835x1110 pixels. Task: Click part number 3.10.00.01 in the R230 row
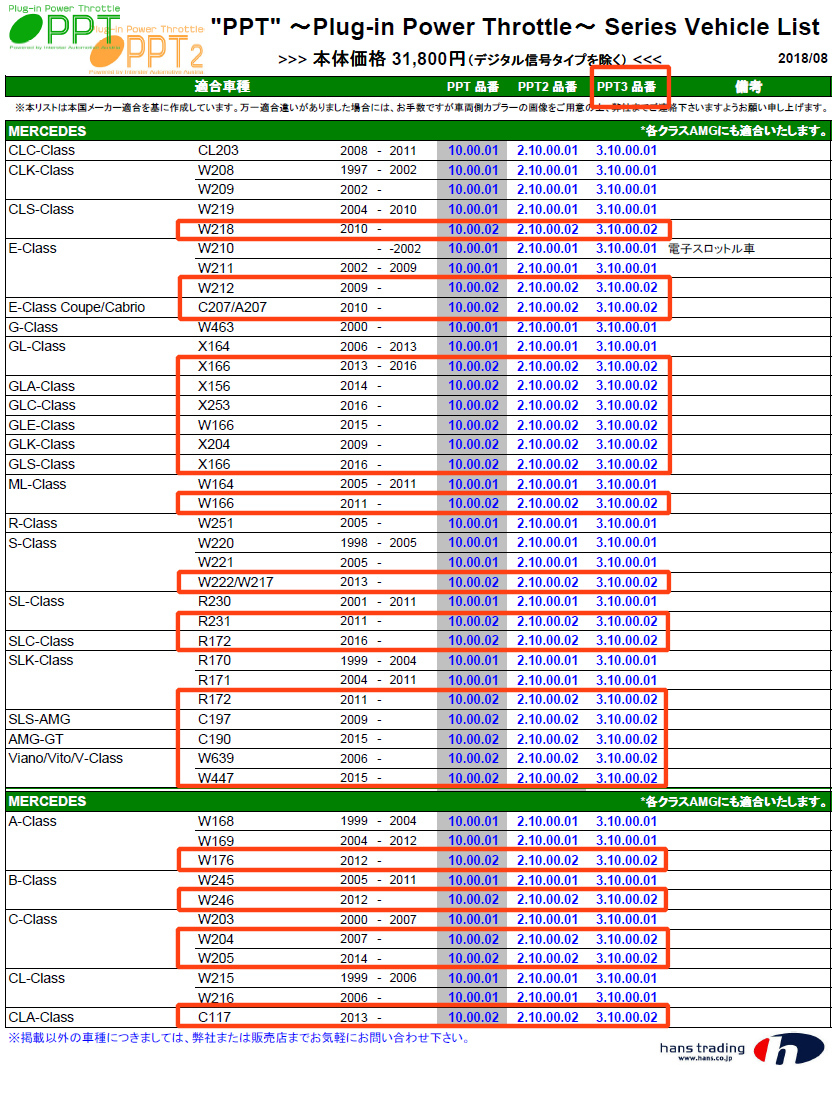pyautogui.click(x=626, y=601)
